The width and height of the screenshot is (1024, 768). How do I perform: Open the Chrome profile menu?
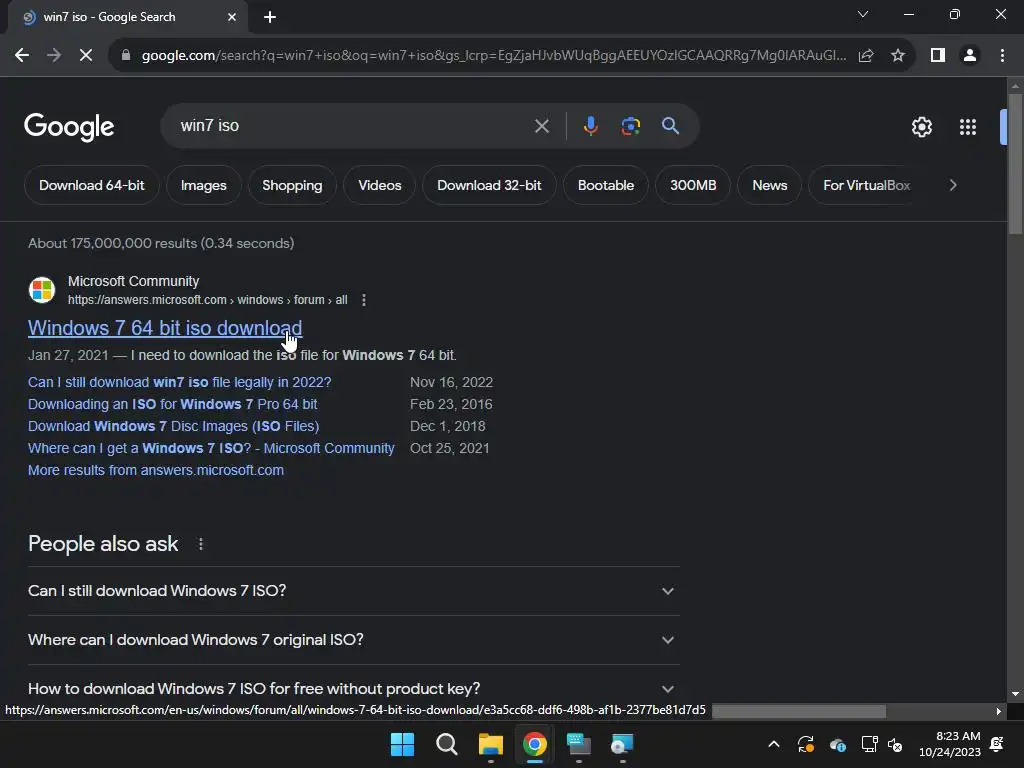coord(970,56)
